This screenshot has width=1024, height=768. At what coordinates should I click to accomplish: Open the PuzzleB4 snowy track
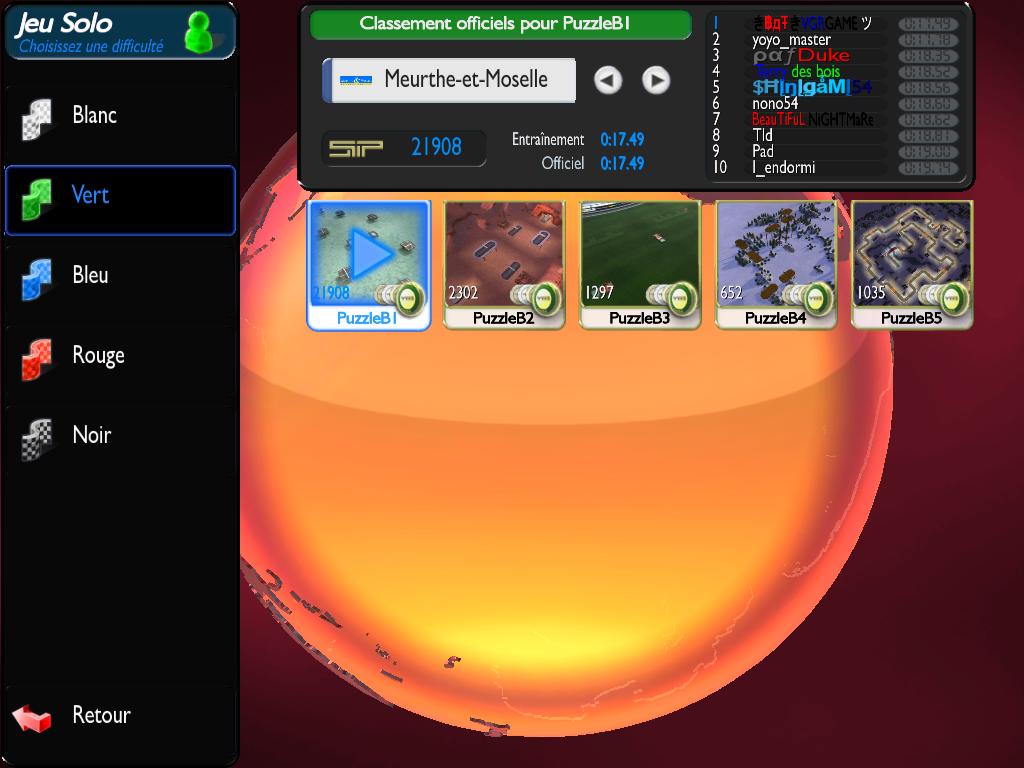(x=776, y=254)
